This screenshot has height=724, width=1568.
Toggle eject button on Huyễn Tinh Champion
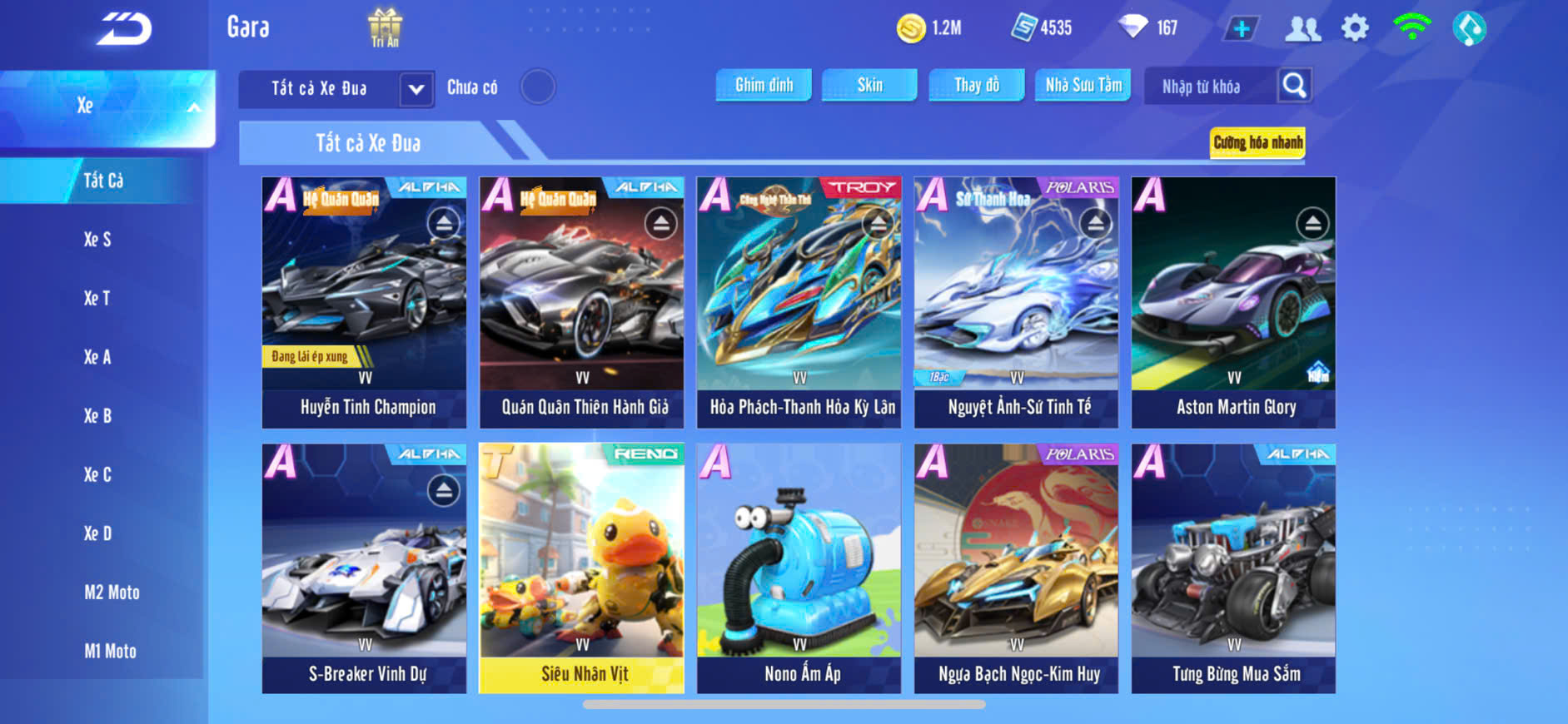tap(444, 223)
